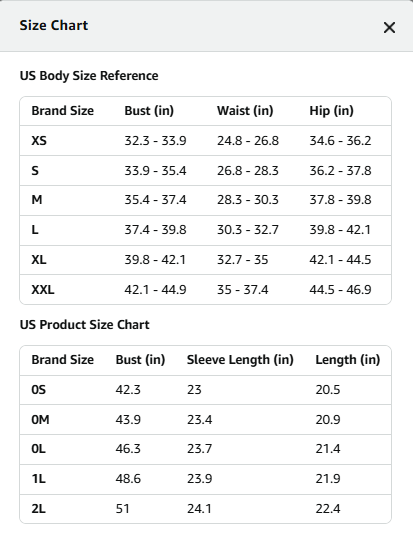Viewport: 413px width, 557px height.
Task: Click the Length (in) column header
Action: pyautogui.click(x=348, y=360)
